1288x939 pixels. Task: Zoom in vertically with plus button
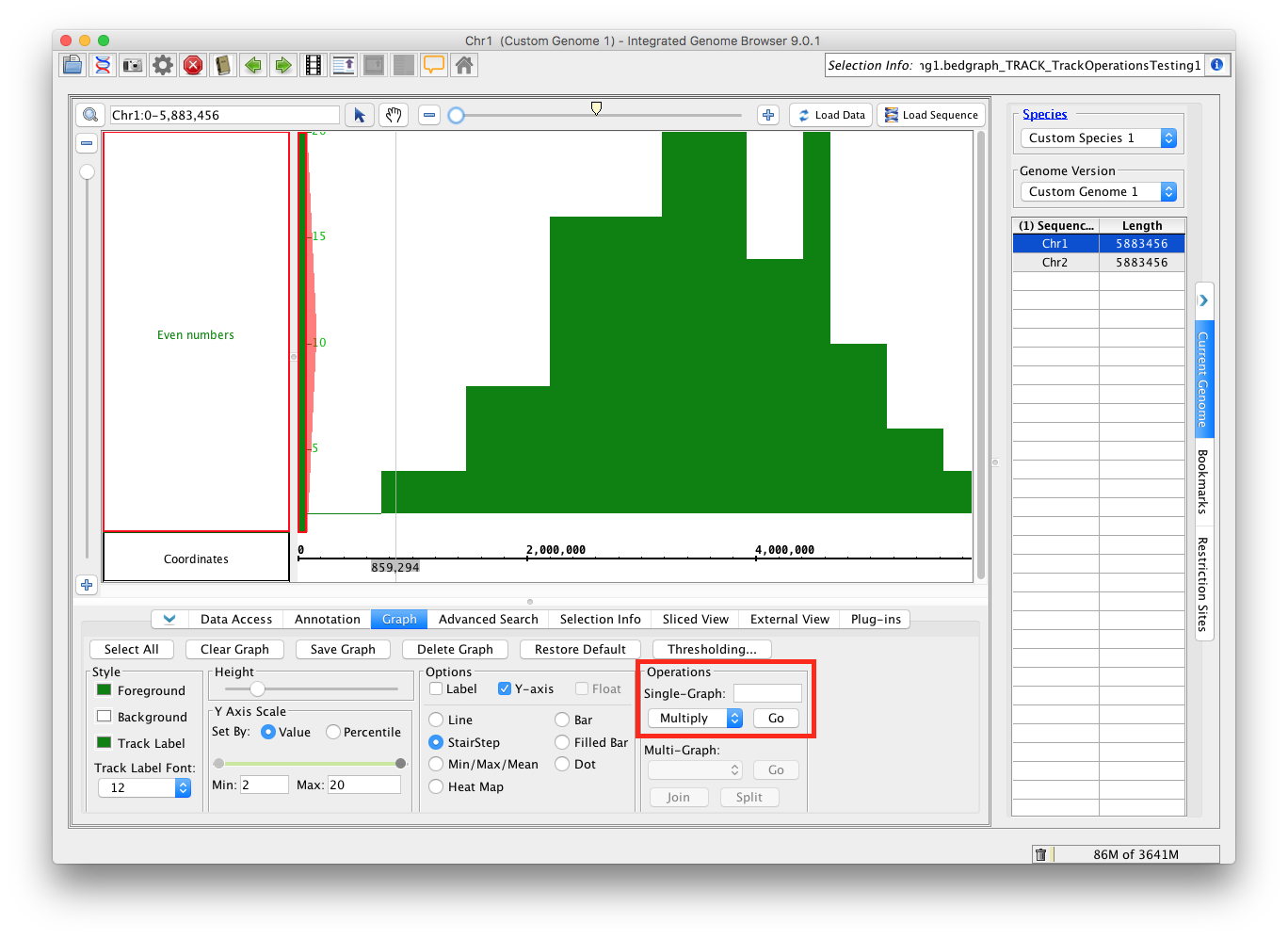87,585
